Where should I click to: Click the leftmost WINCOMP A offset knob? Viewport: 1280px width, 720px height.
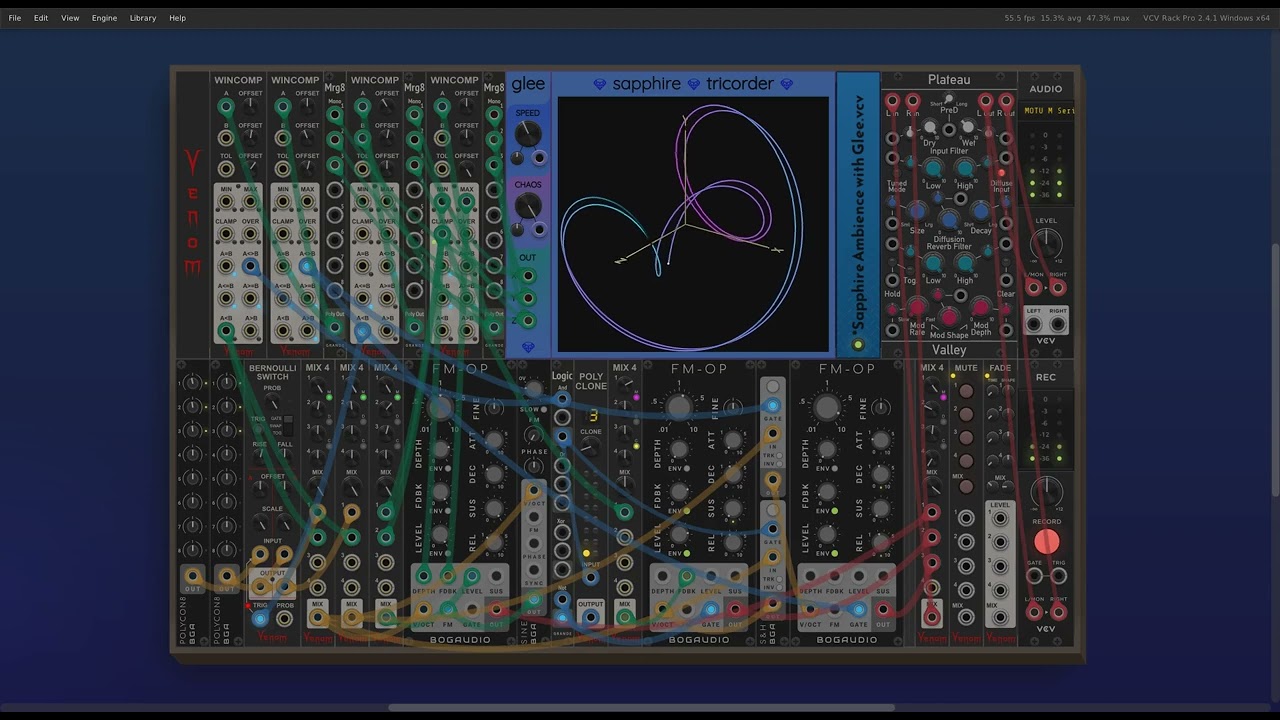point(250,107)
